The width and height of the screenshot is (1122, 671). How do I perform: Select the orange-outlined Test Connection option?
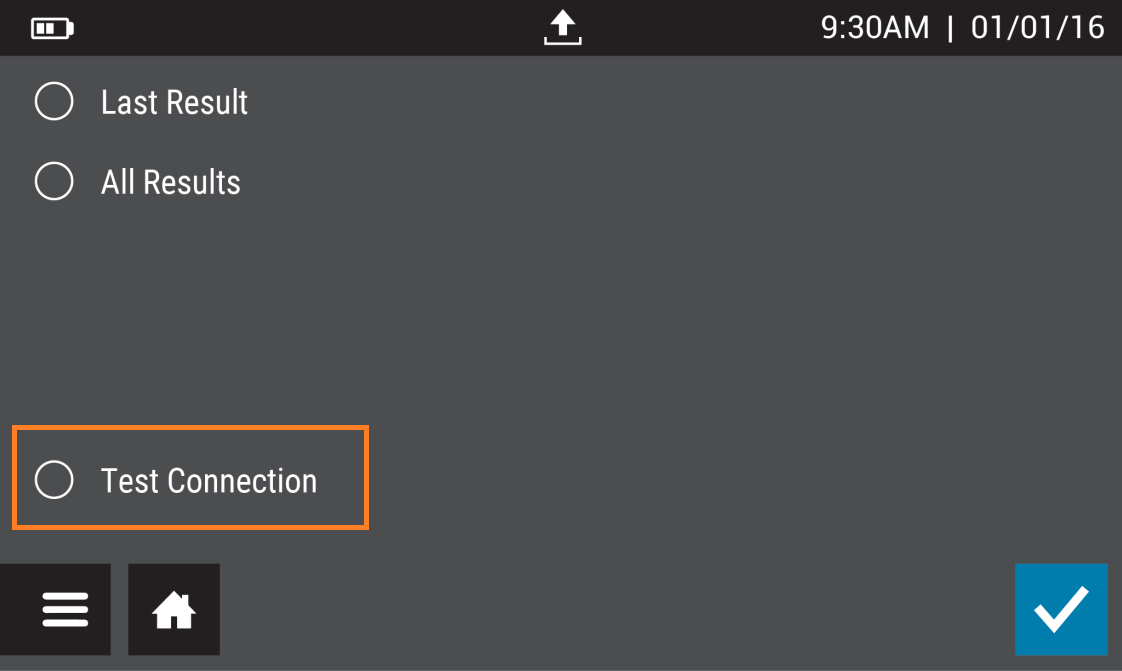190,478
